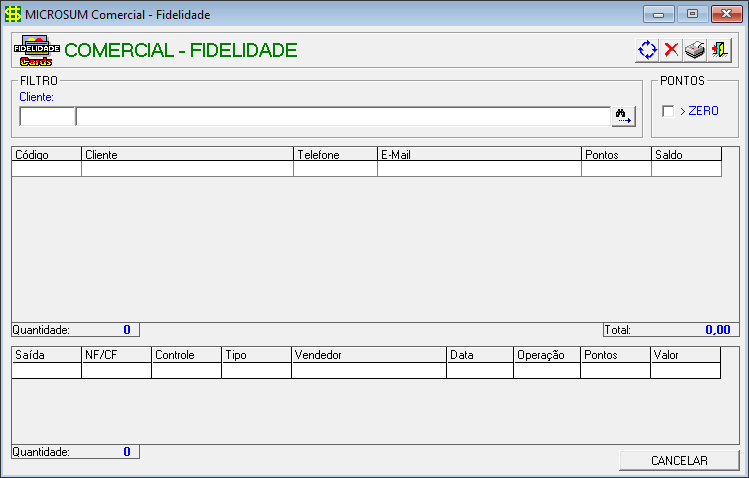Select the Cliente column header

[187, 154]
